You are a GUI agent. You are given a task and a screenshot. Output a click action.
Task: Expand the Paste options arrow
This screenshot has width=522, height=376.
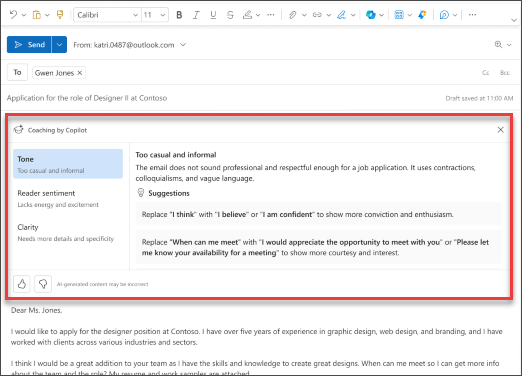coord(47,15)
